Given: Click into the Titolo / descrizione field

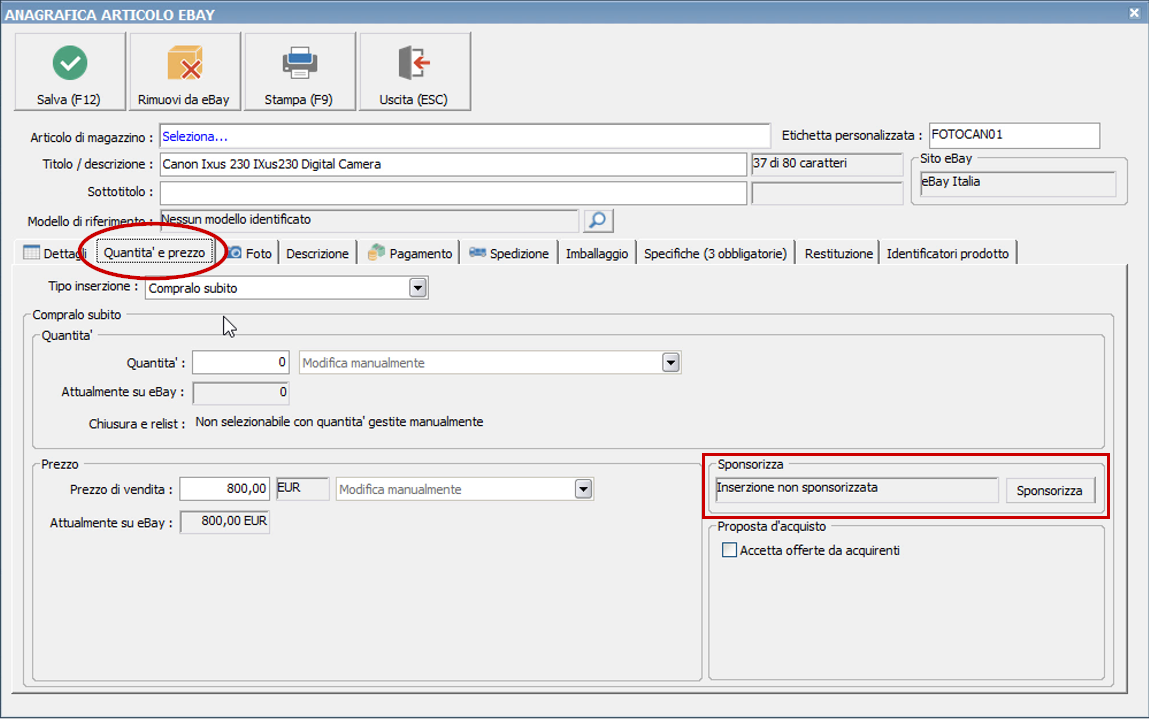Looking at the screenshot, I should [x=453, y=164].
